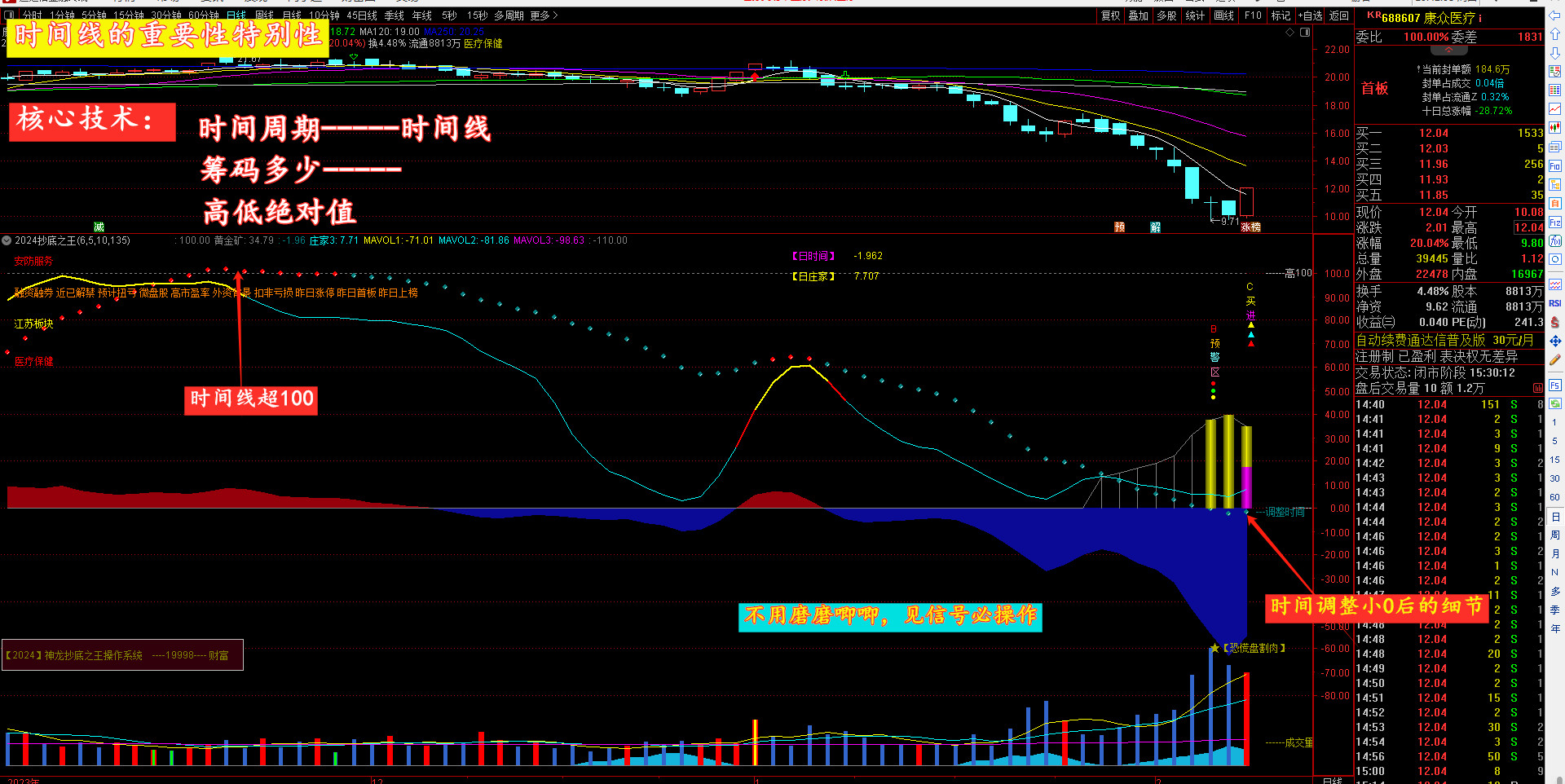Click the red line-chart icon in sidebar
The height and width of the screenshot is (784, 1565).
1555,109
